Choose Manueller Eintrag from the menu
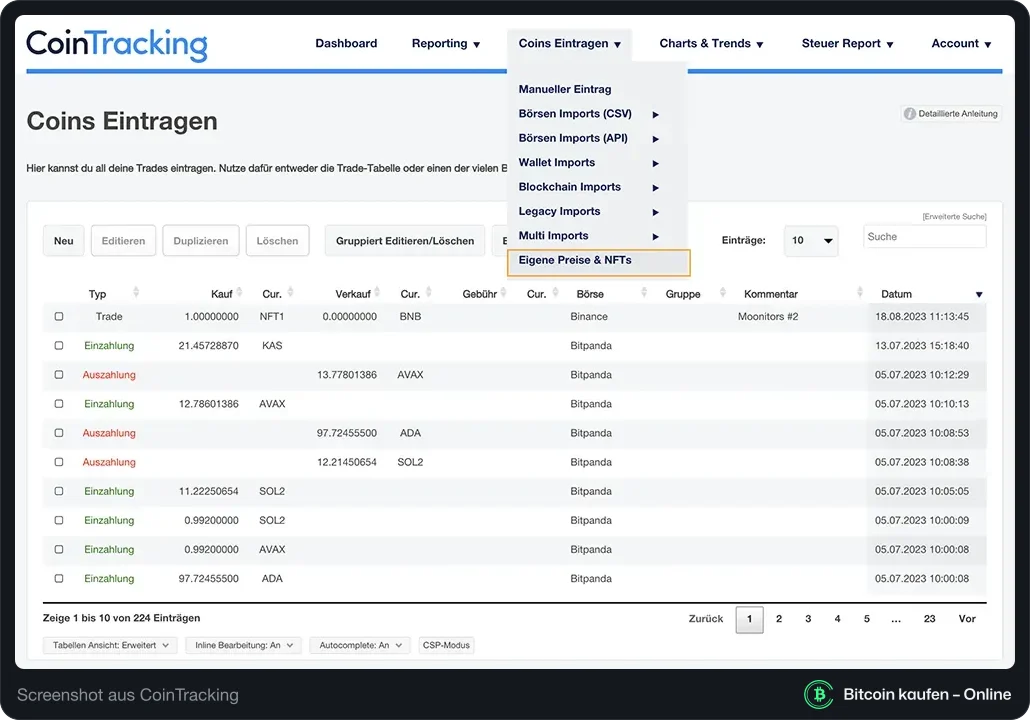Screen dimensions: 1030x720 coord(565,89)
